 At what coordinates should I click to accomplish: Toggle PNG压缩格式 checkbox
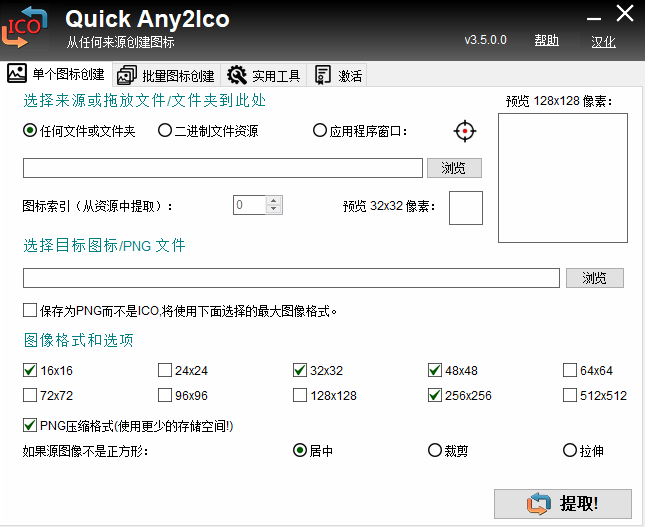pyautogui.click(x=30, y=425)
